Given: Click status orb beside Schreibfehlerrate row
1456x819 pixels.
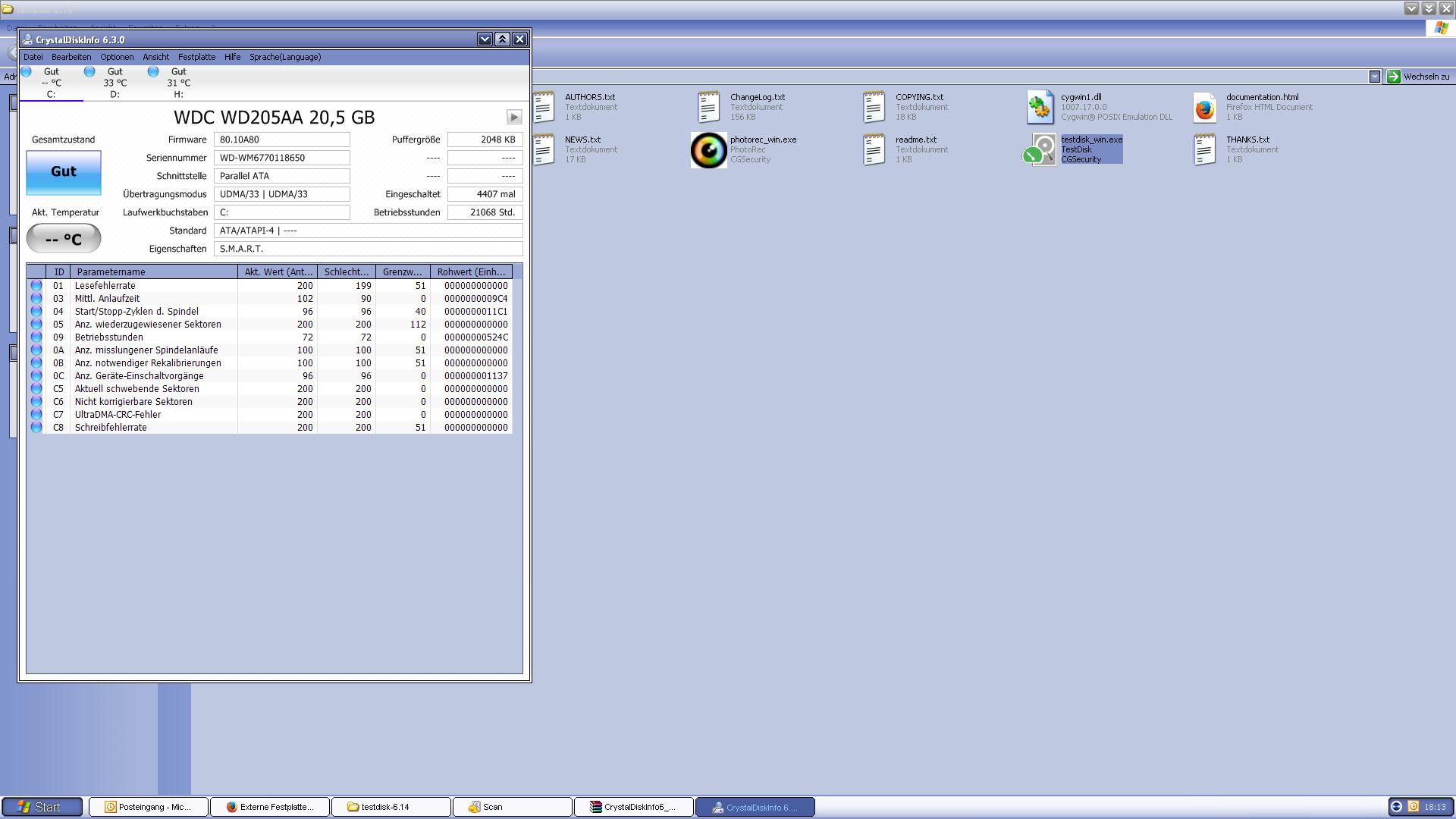Looking at the screenshot, I should point(36,428).
